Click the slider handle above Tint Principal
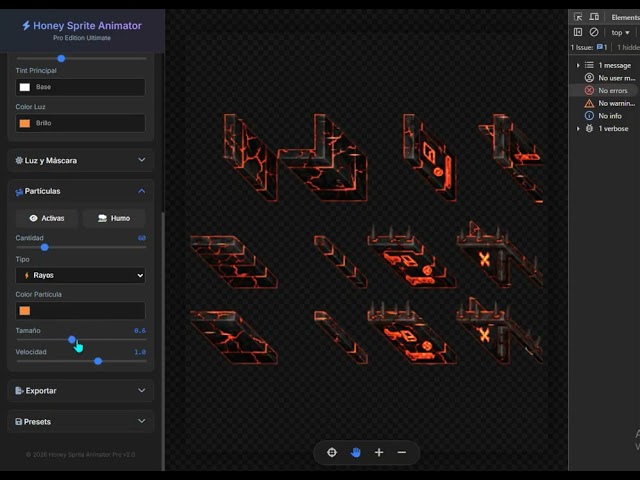 (61, 58)
